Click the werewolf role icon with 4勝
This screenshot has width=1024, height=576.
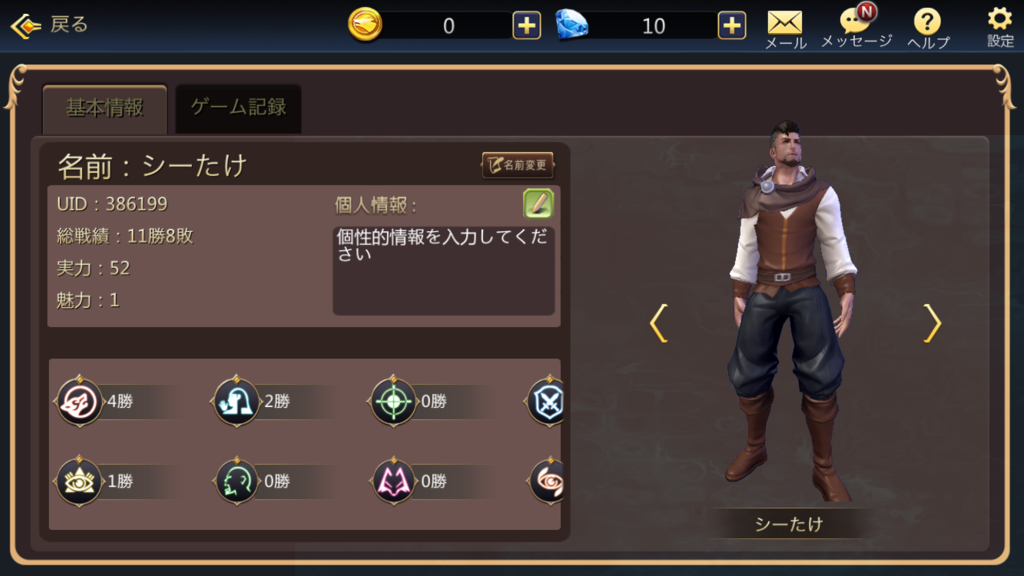point(80,401)
